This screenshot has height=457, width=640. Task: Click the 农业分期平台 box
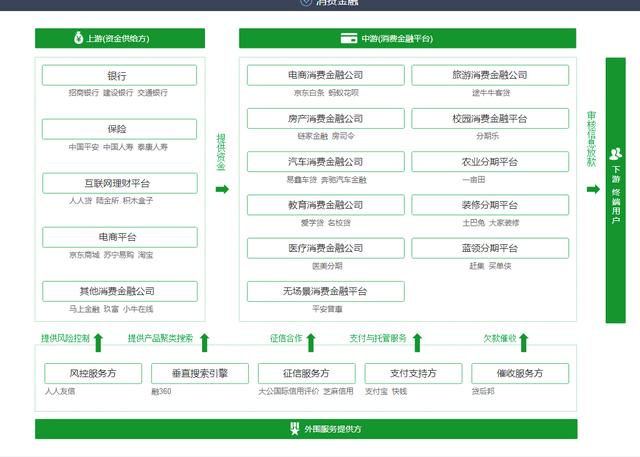click(490, 162)
